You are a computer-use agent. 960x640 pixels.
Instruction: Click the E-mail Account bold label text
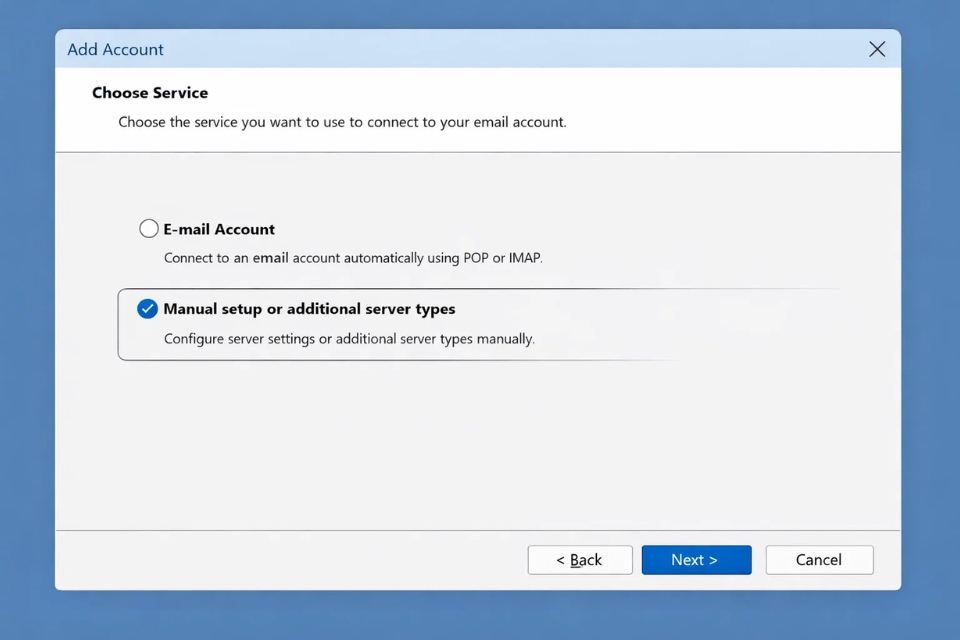(219, 229)
